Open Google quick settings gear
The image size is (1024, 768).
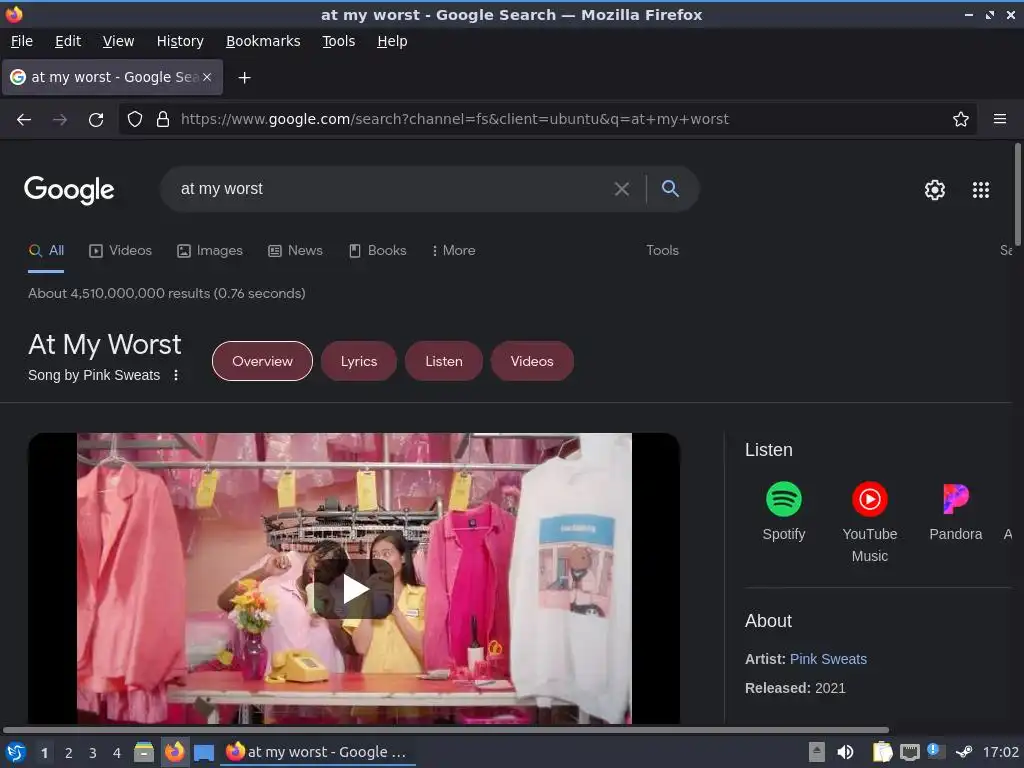935,190
